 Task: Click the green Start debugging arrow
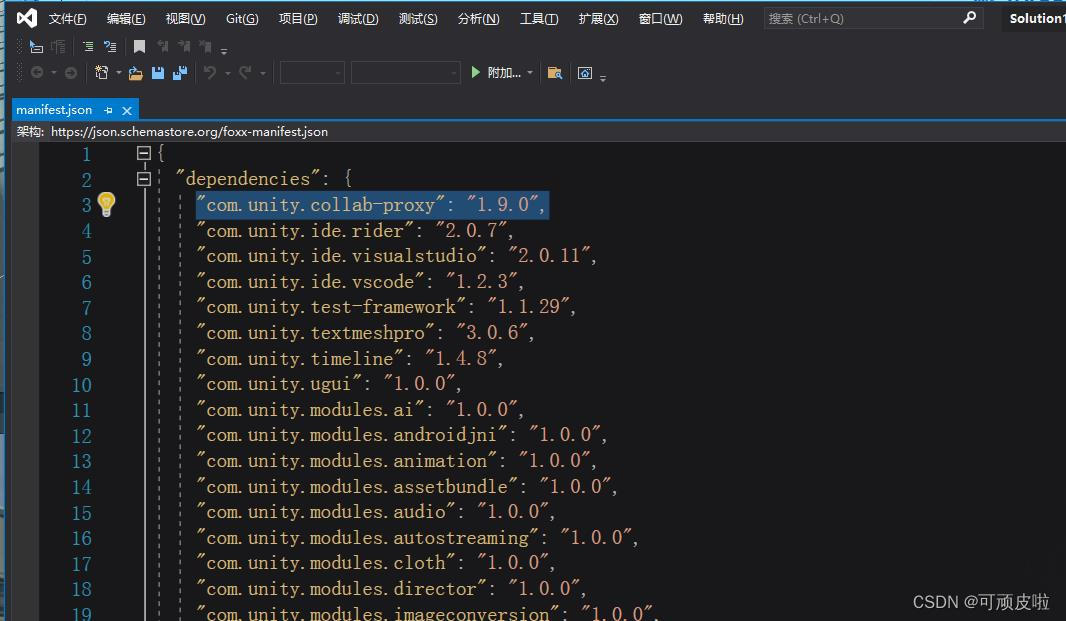pos(477,72)
